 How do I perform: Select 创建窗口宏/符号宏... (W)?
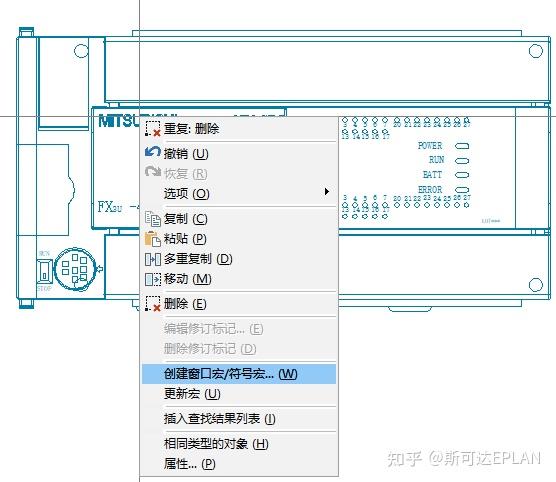pos(239,374)
